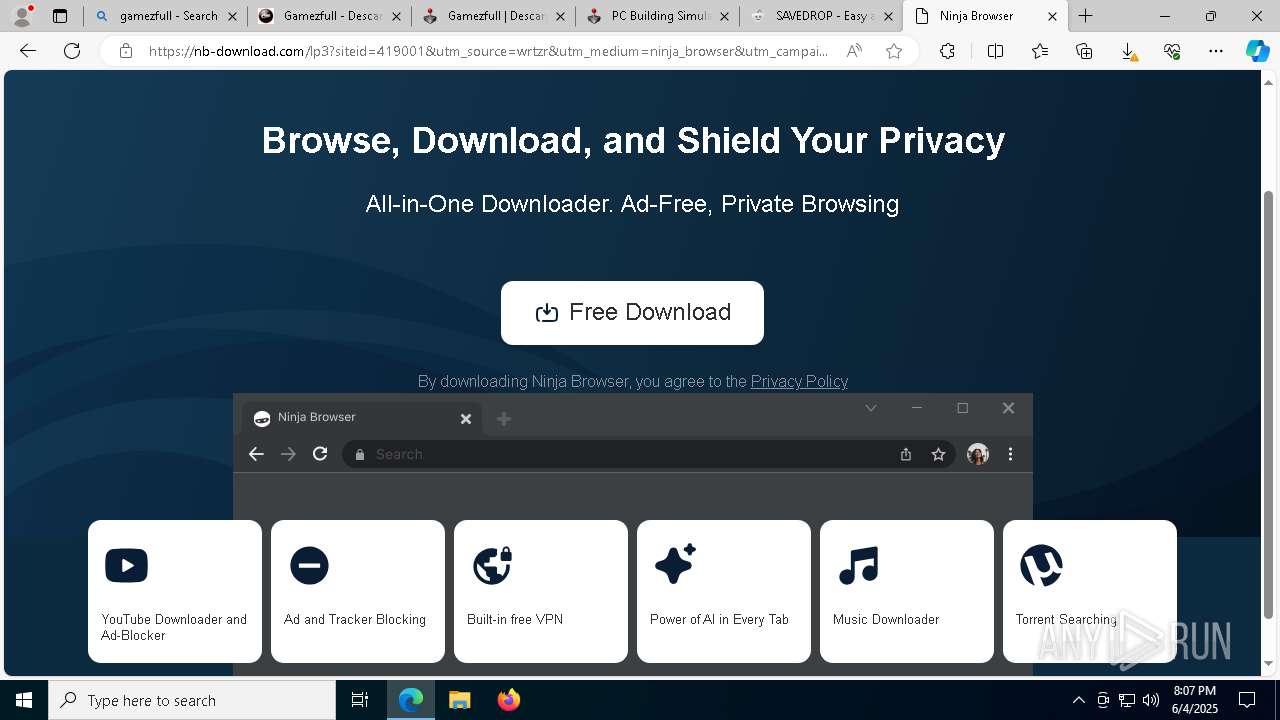Close the SAVEDROP tab
Image resolution: width=1280 pixels, height=720 pixels.
(888, 16)
